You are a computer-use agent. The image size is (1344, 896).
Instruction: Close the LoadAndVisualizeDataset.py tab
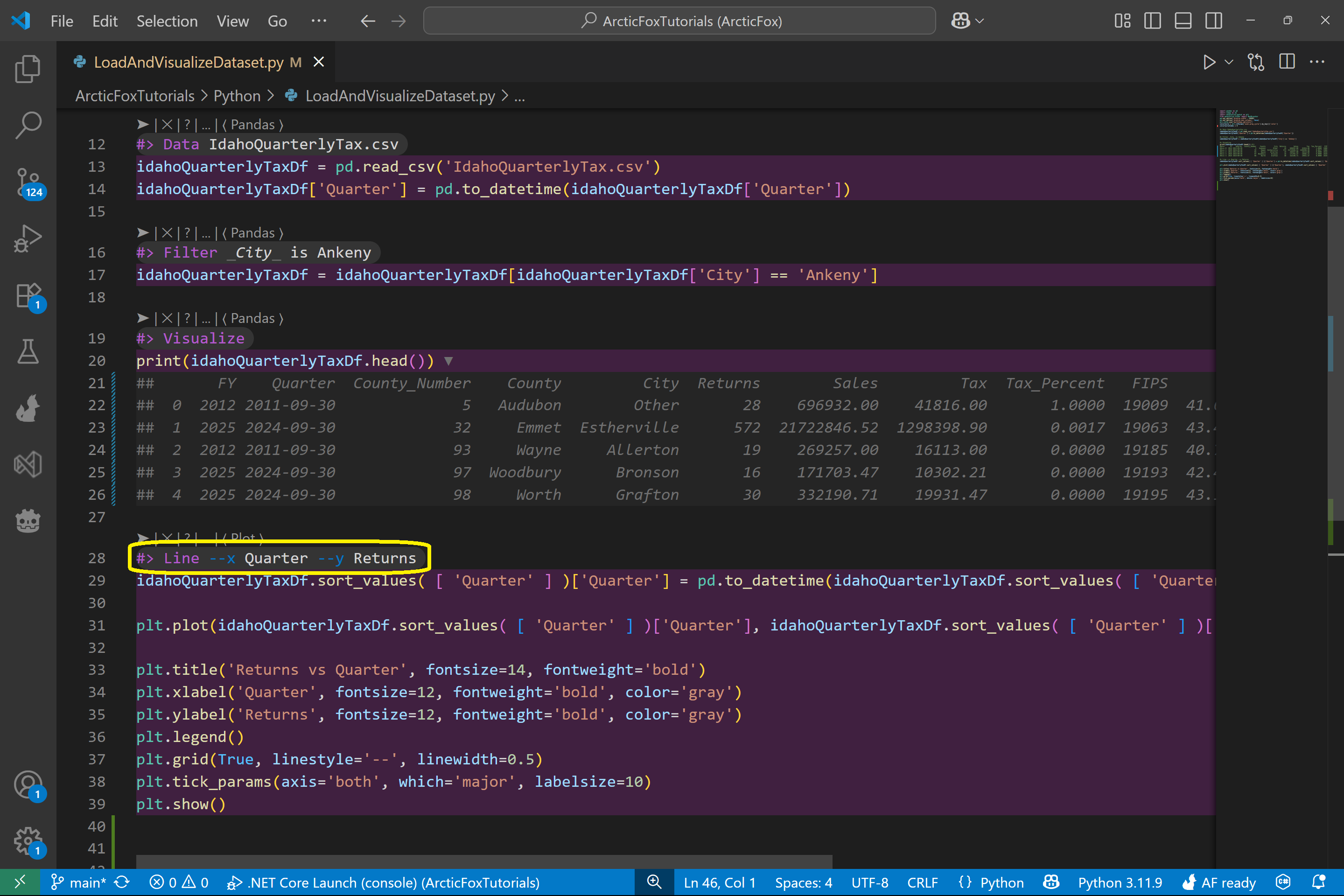(319, 62)
